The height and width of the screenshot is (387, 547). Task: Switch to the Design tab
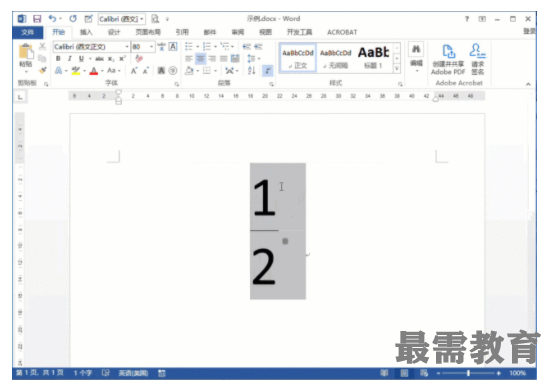[x=114, y=32]
